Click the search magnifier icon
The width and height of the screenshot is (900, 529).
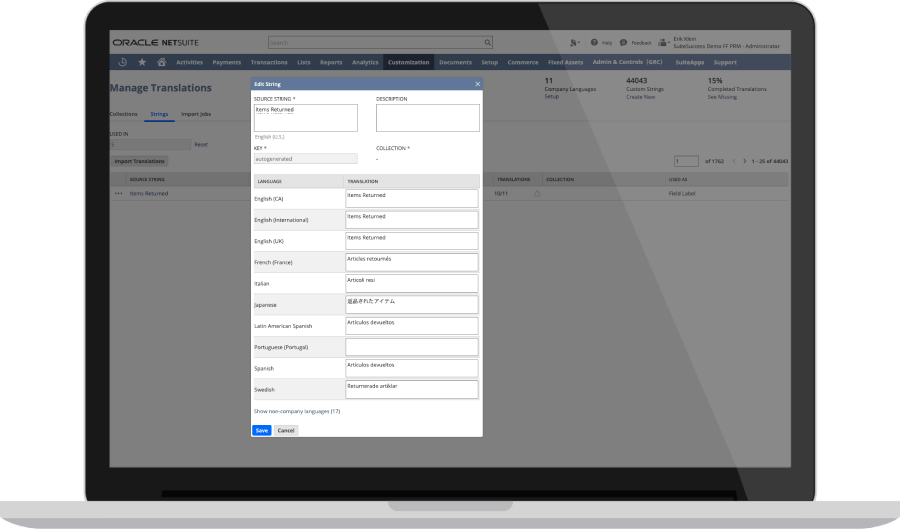(488, 43)
